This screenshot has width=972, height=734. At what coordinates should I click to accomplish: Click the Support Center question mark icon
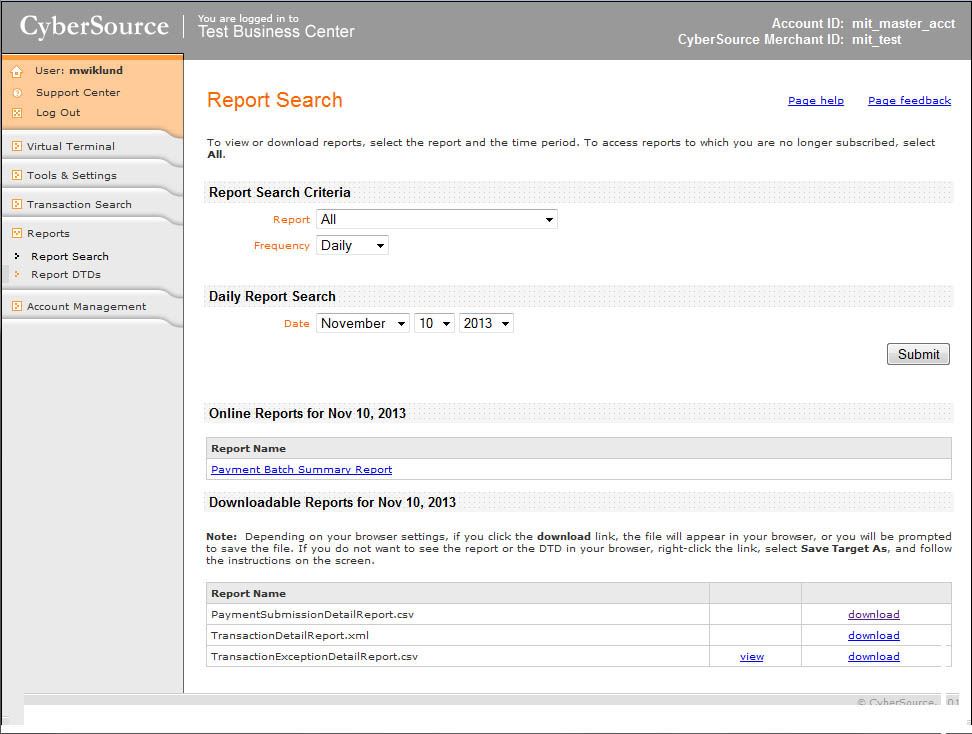click(17, 93)
